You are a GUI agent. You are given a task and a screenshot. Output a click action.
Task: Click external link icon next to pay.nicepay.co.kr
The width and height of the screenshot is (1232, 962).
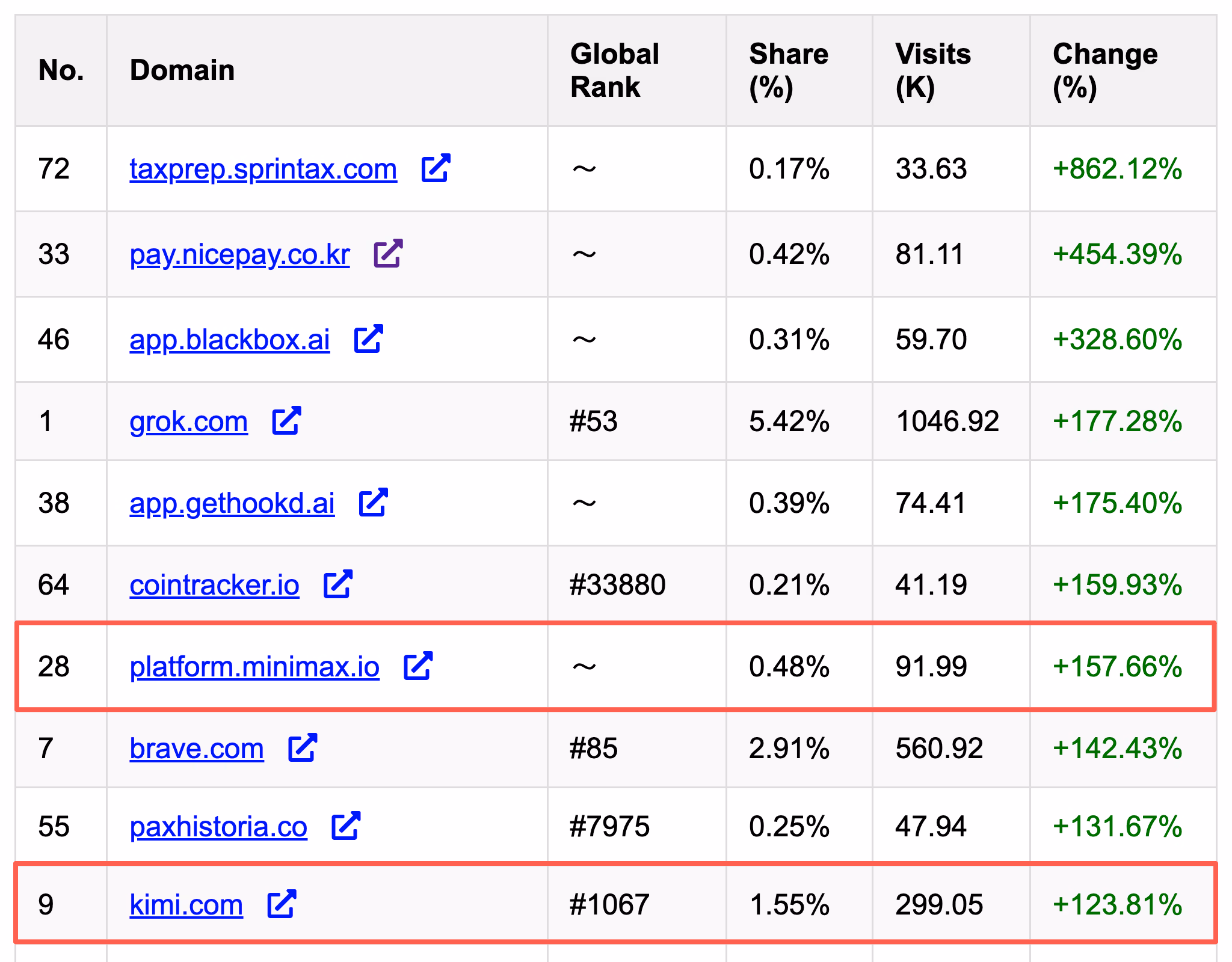(x=388, y=254)
